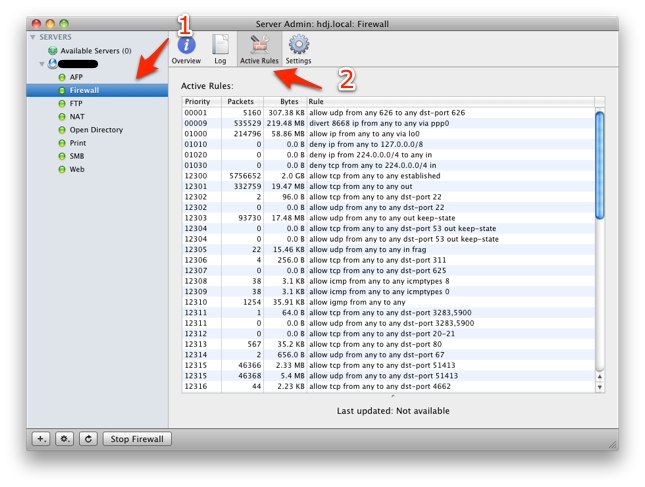Select rule 'deny ip from 224.0.0.0/4 to any in'
645x487 pixels.
(x=388, y=155)
